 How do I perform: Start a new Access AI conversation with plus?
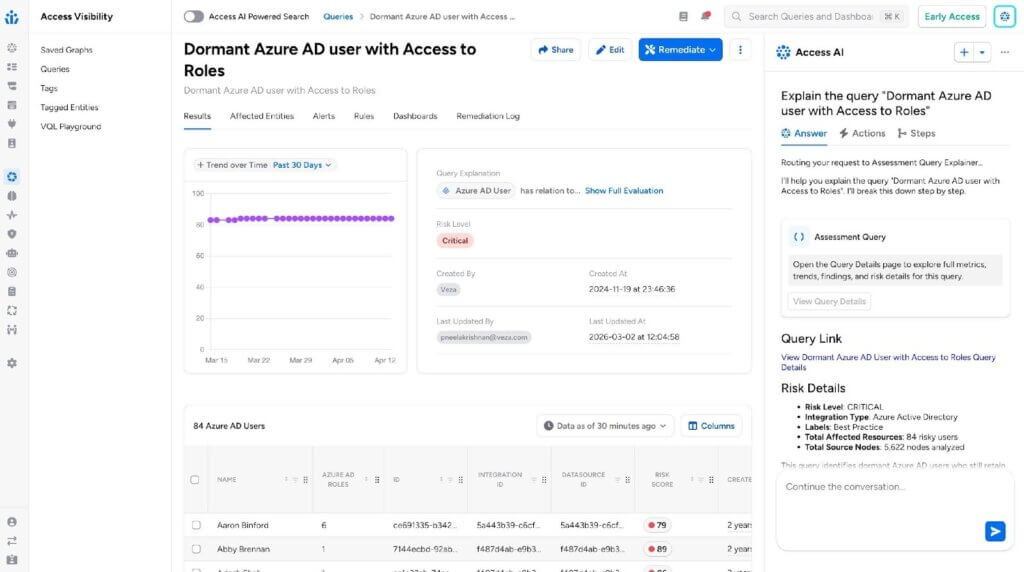[x=964, y=52]
